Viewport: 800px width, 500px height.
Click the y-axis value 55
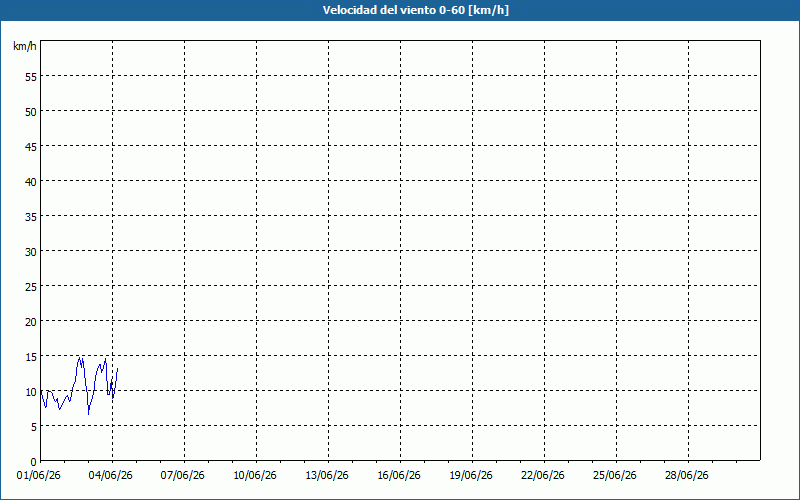point(31,77)
